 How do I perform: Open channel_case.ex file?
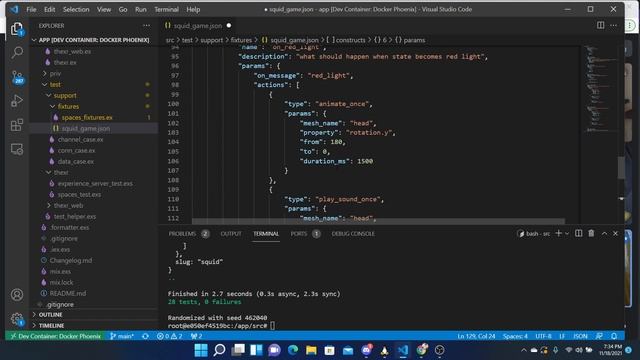tap(80, 140)
